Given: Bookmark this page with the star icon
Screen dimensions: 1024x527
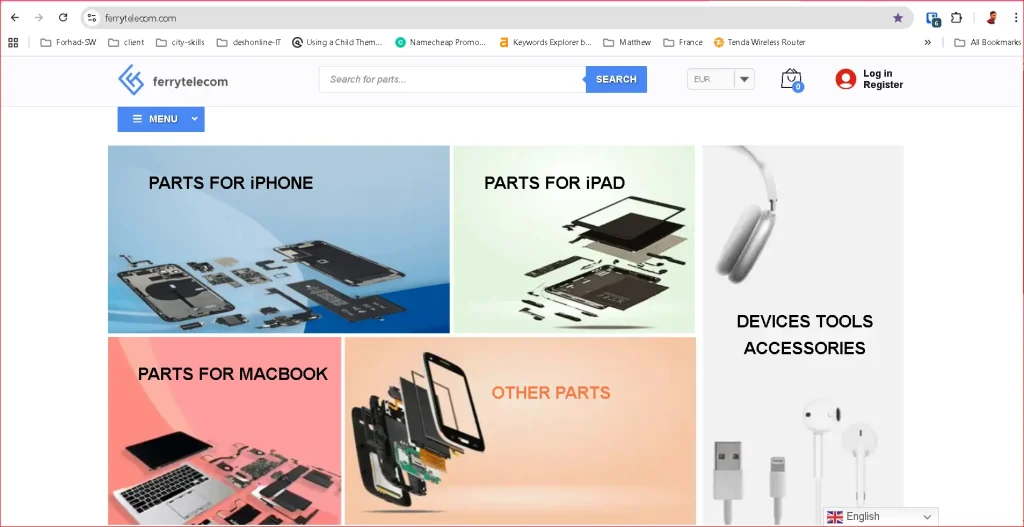Looking at the screenshot, I should [897, 18].
